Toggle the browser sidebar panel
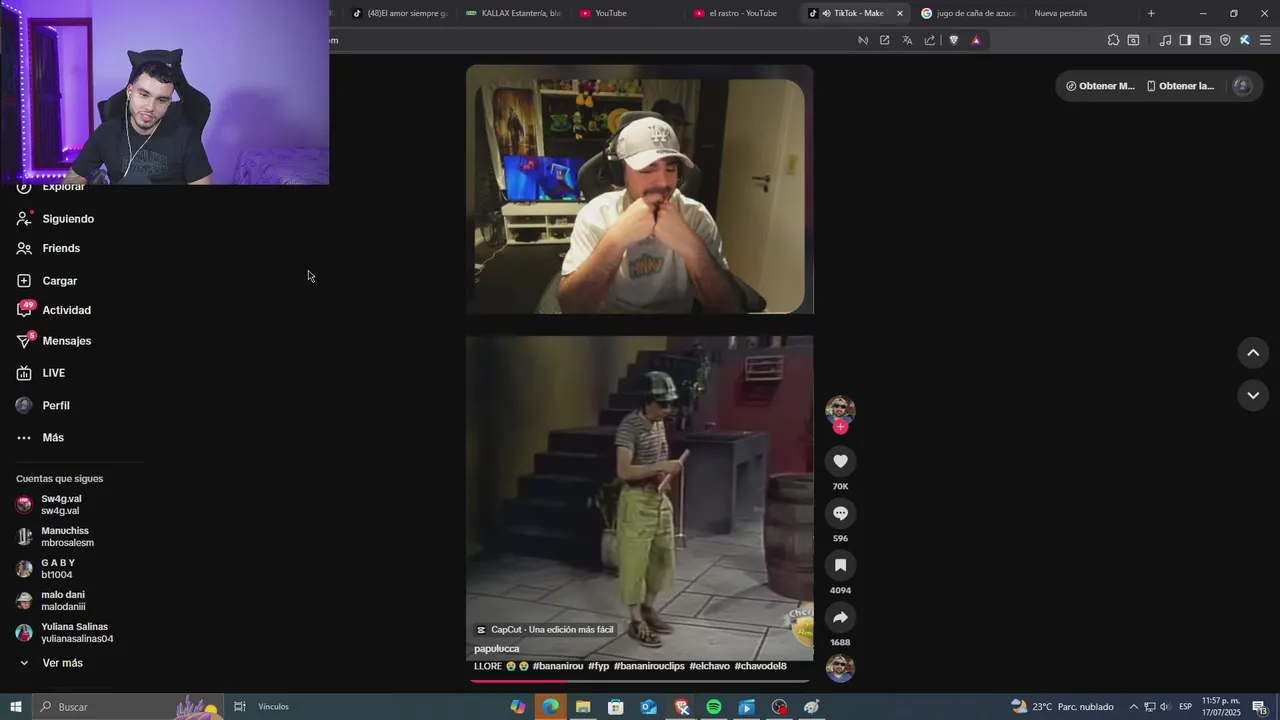Viewport: 1280px width, 720px height. [1185, 40]
